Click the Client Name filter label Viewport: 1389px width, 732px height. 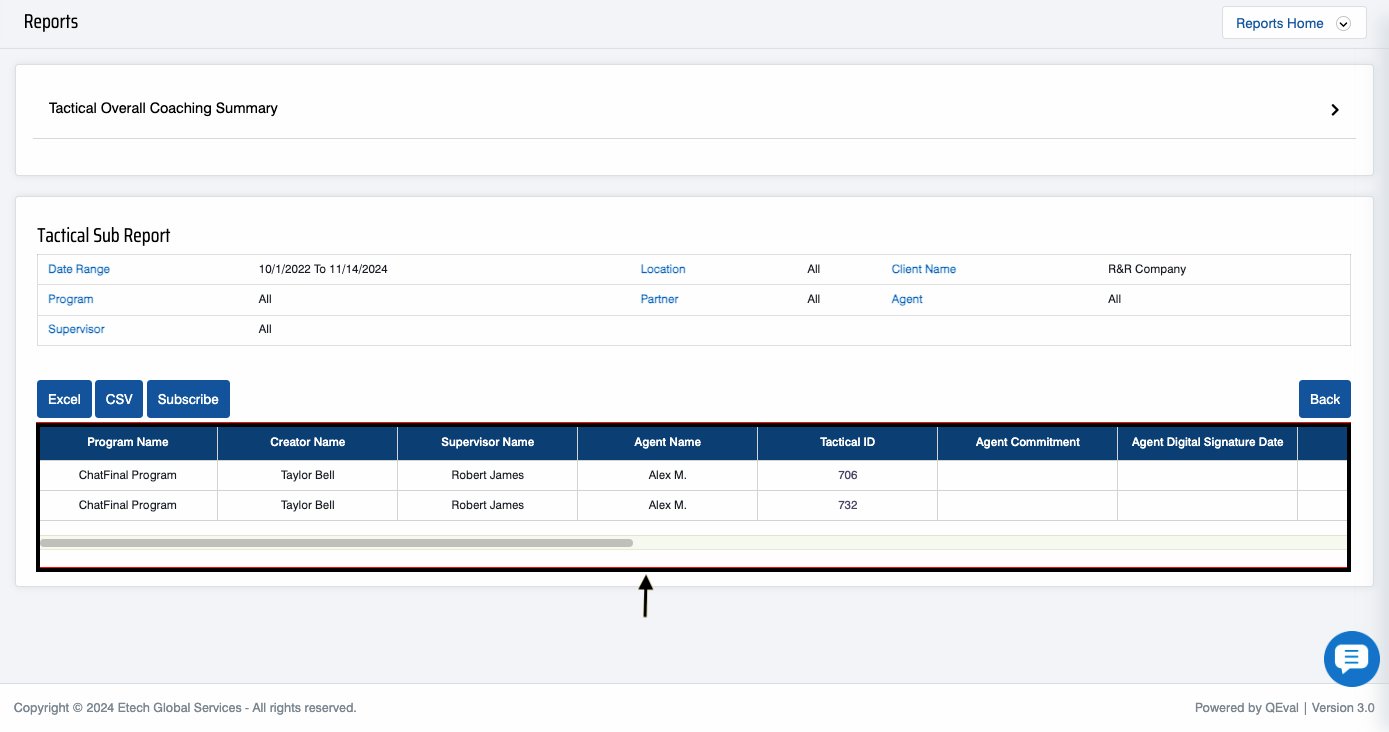click(923, 269)
